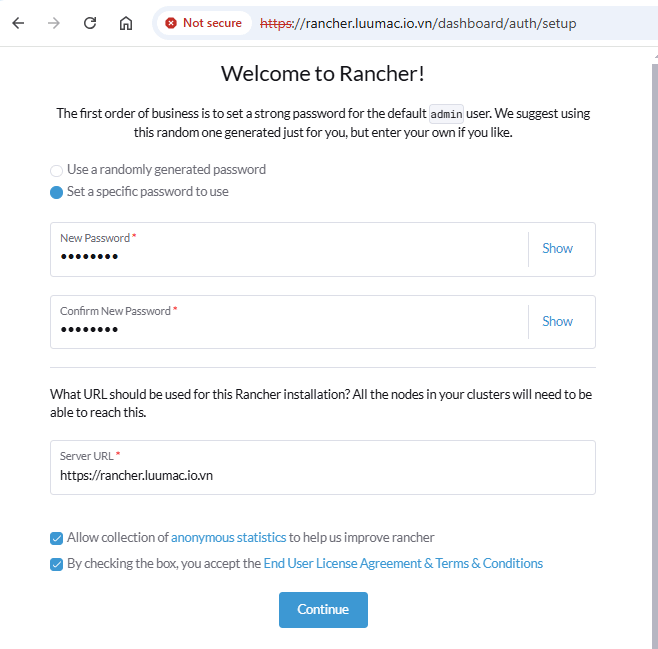
Task: Click the browser back arrow
Action: pos(18,23)
